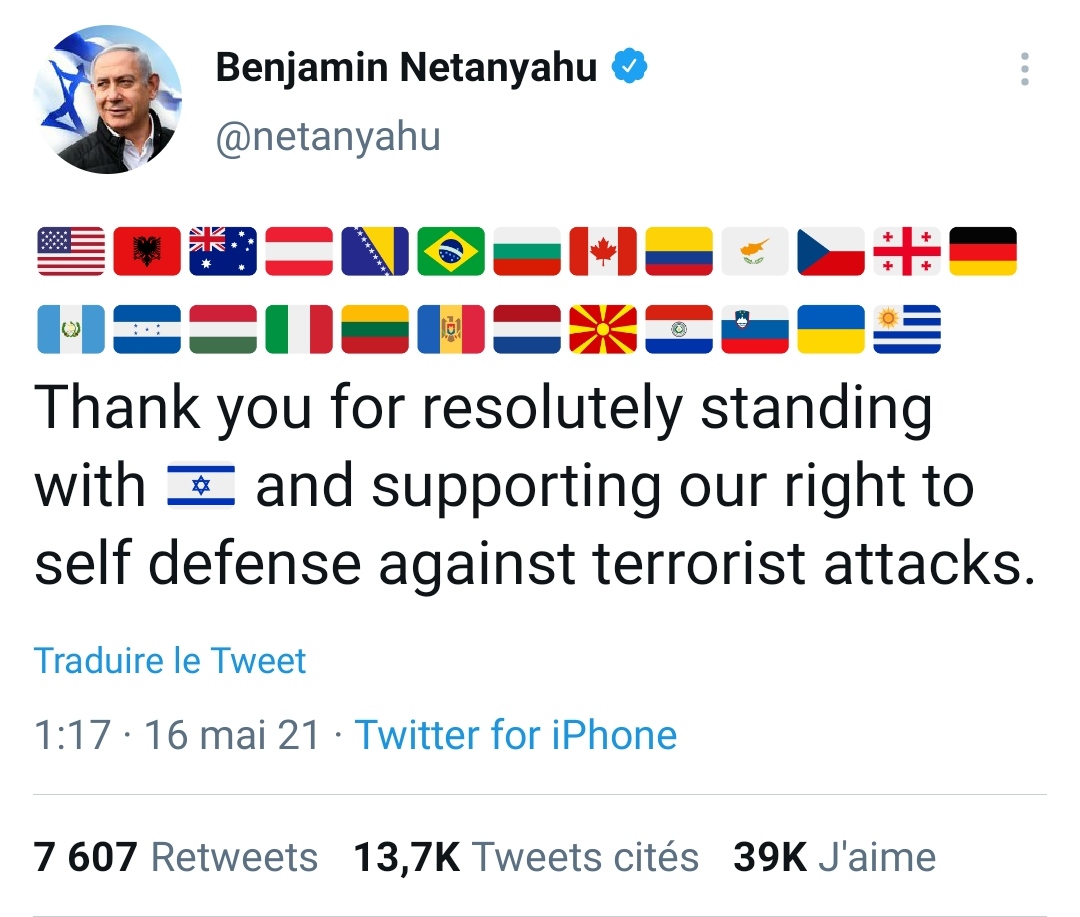Click the Germany flag emoji
The width and height of the screenshot is (1080, 917).
pyautogui.click(x=982, y=251)
